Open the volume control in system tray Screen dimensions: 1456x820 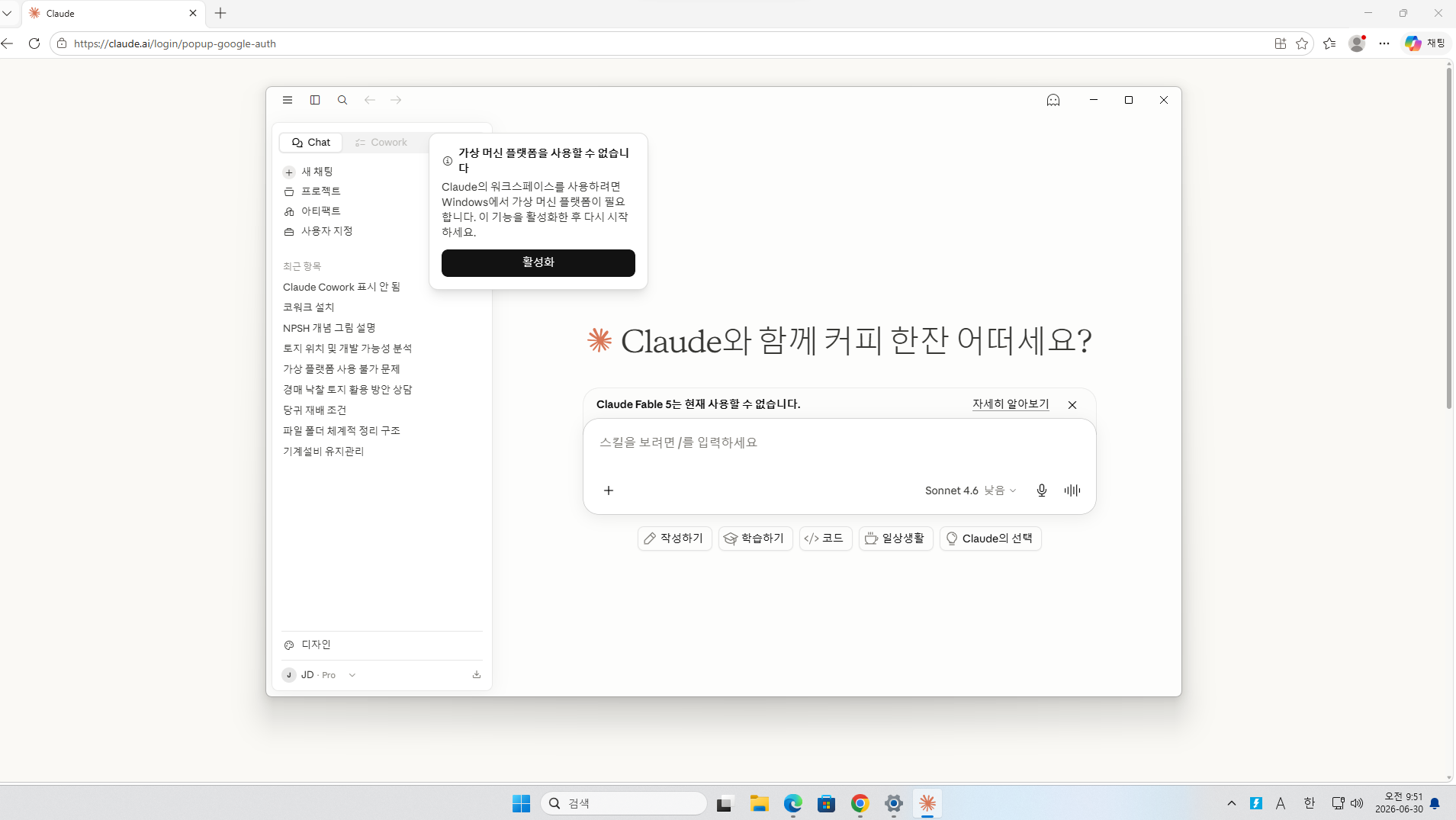(1357, 803)
